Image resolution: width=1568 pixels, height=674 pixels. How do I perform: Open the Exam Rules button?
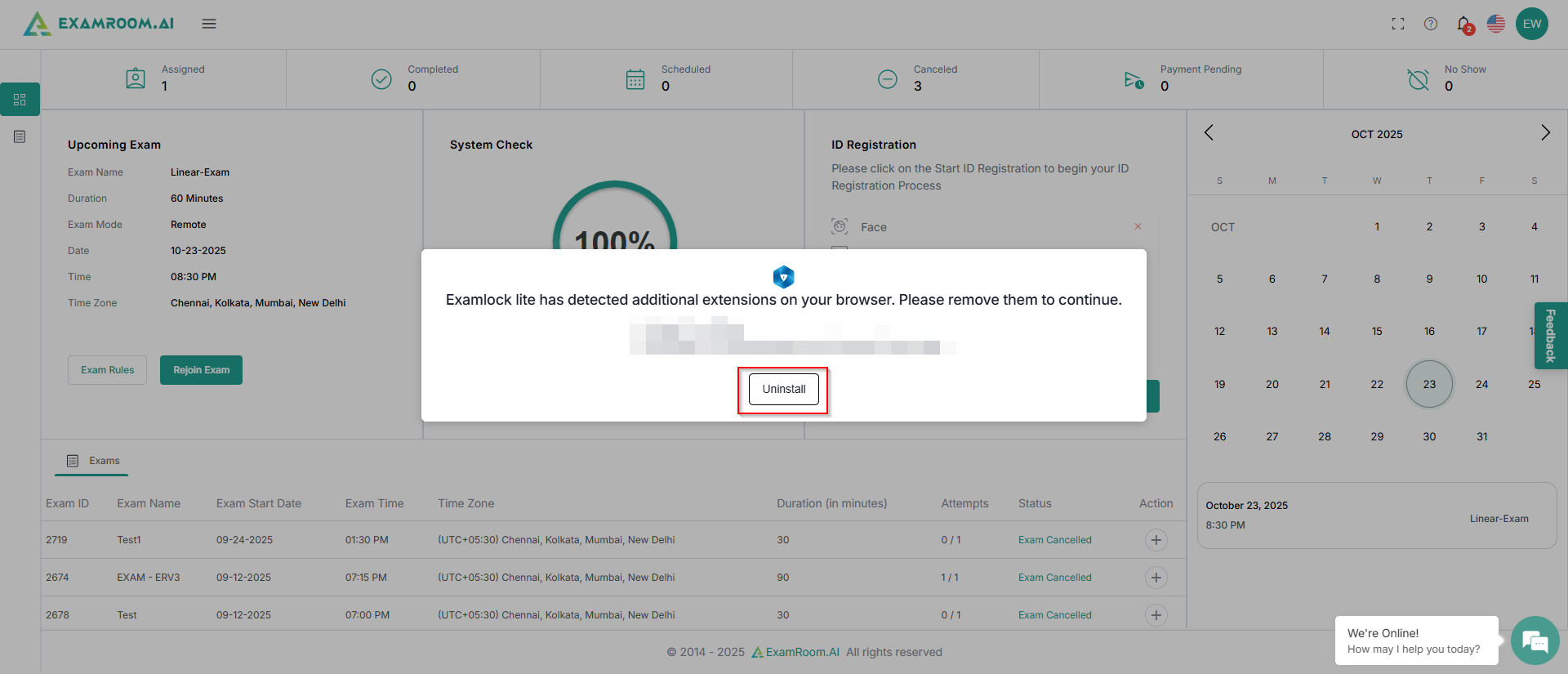click(107, 370)
